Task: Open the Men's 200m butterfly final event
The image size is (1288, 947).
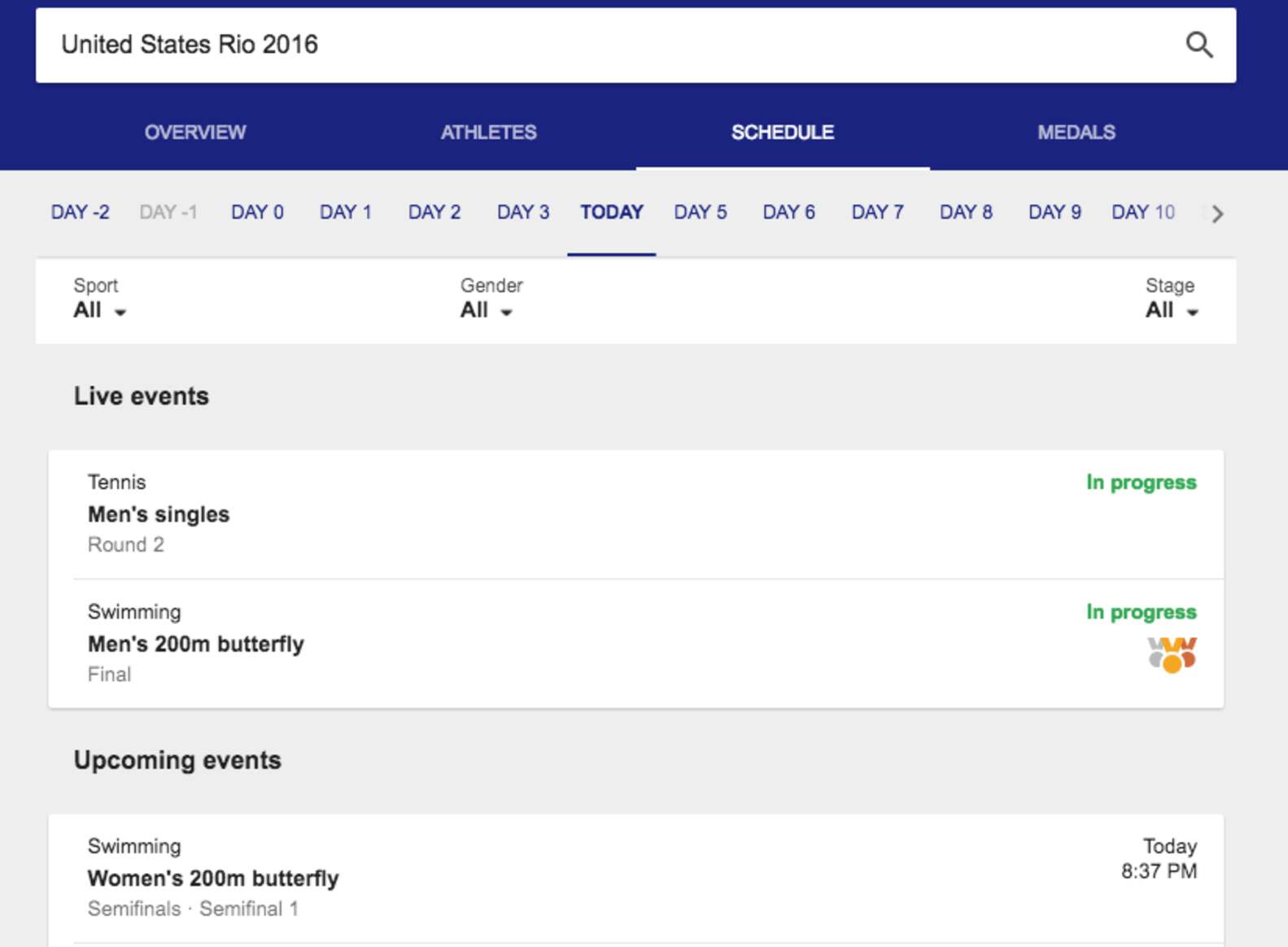Action: point(635,644)
